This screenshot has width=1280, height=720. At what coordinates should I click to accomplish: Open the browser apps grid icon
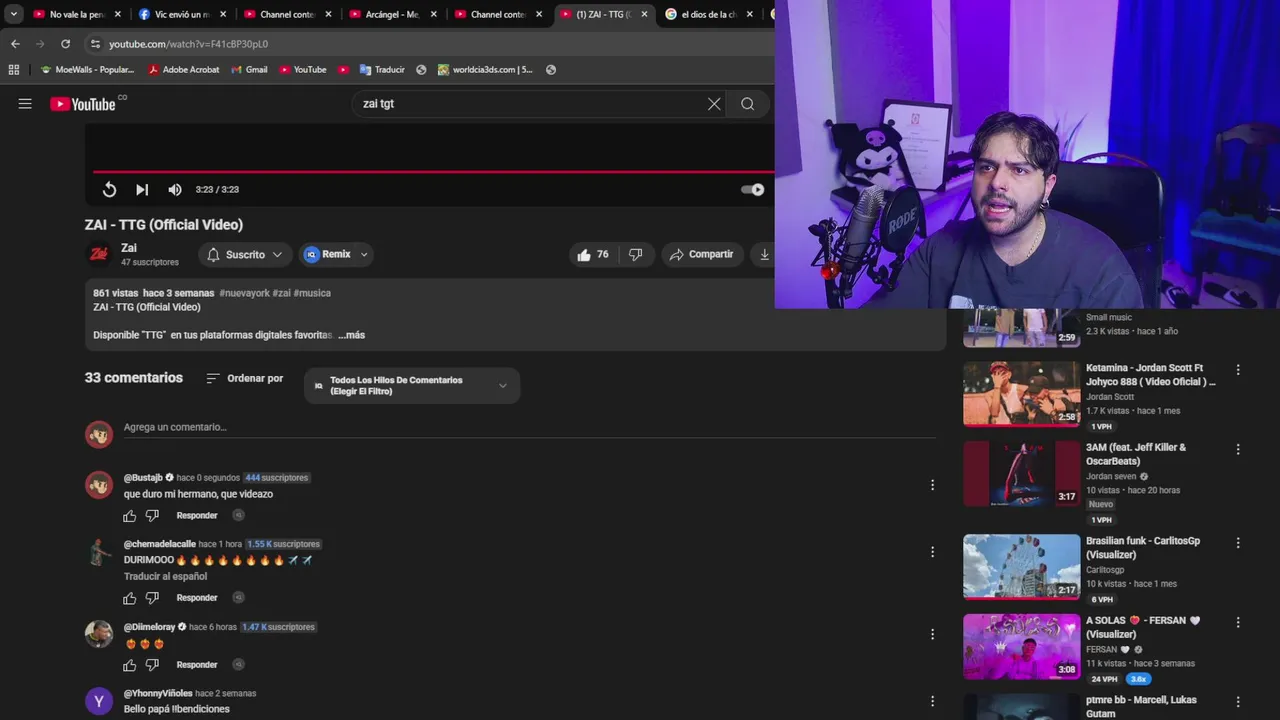pos(14,70)
